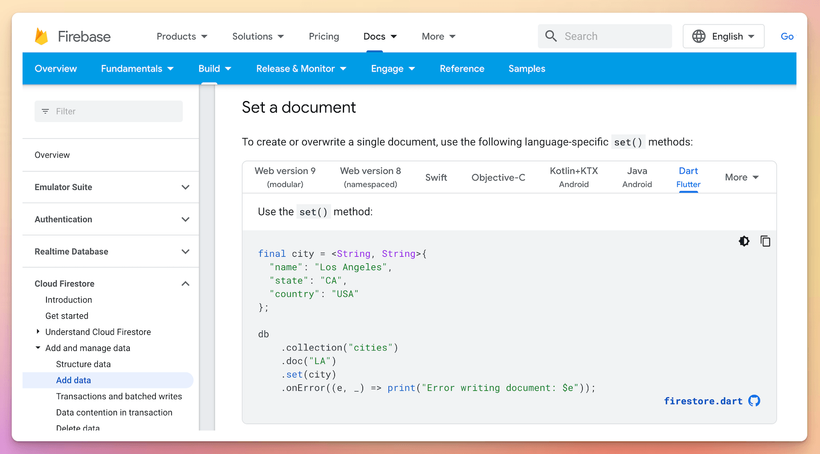The width and height of the screenshot is (820, 454).
Task: Click the search magnifier icon
Action: (x=551, y=36)
